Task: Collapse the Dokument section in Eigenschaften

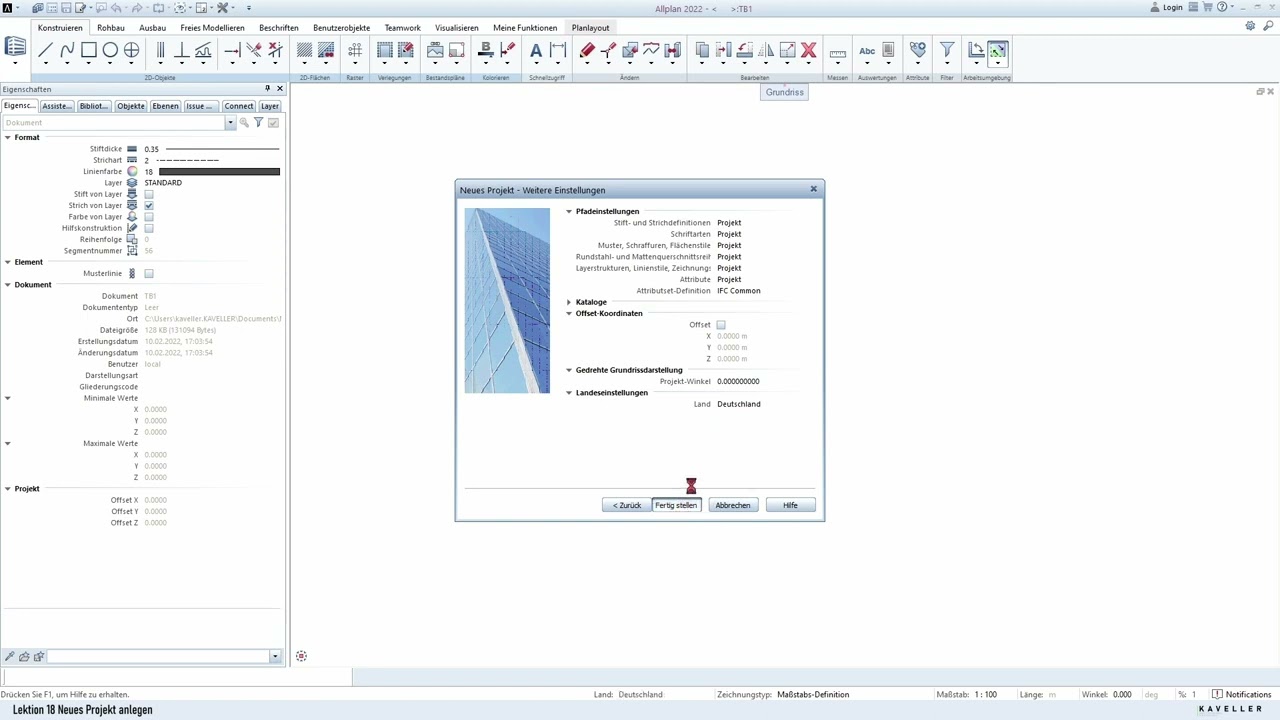Action: click(x=7, y=285)
